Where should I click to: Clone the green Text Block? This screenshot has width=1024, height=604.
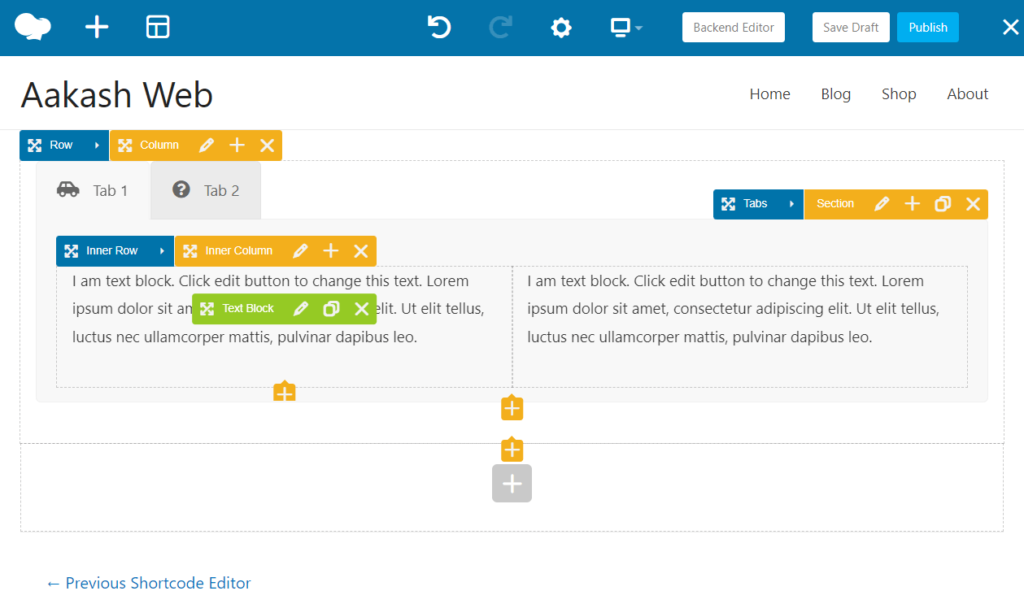coord(331,309)
